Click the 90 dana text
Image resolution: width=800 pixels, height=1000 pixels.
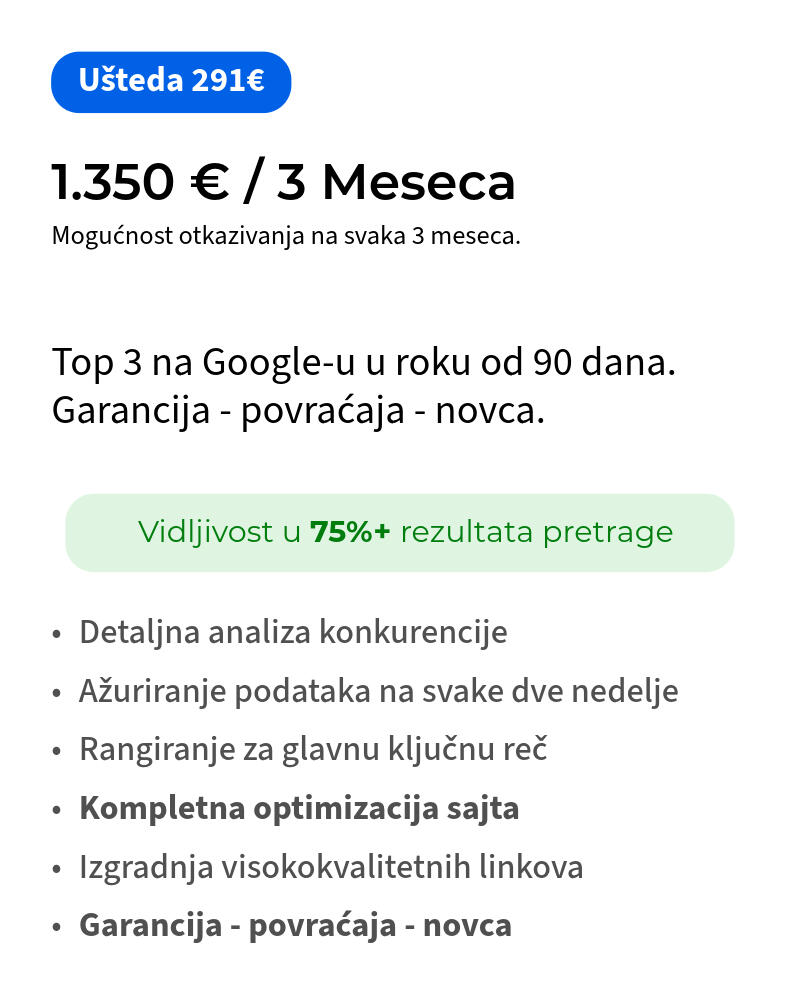tap(602, 362)
